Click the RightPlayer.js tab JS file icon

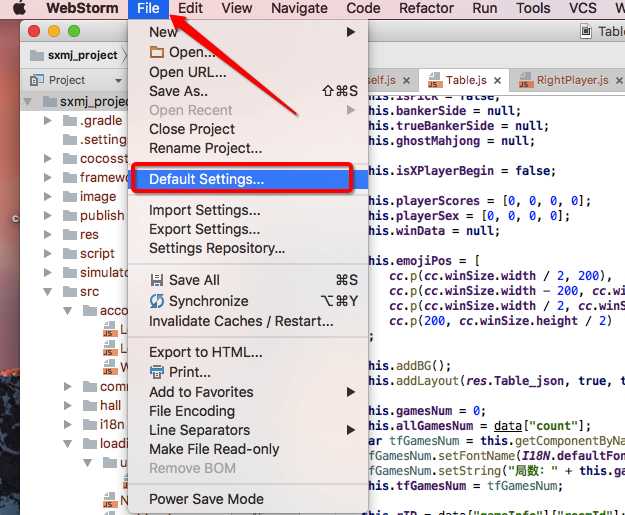click(x=525, y=80)
